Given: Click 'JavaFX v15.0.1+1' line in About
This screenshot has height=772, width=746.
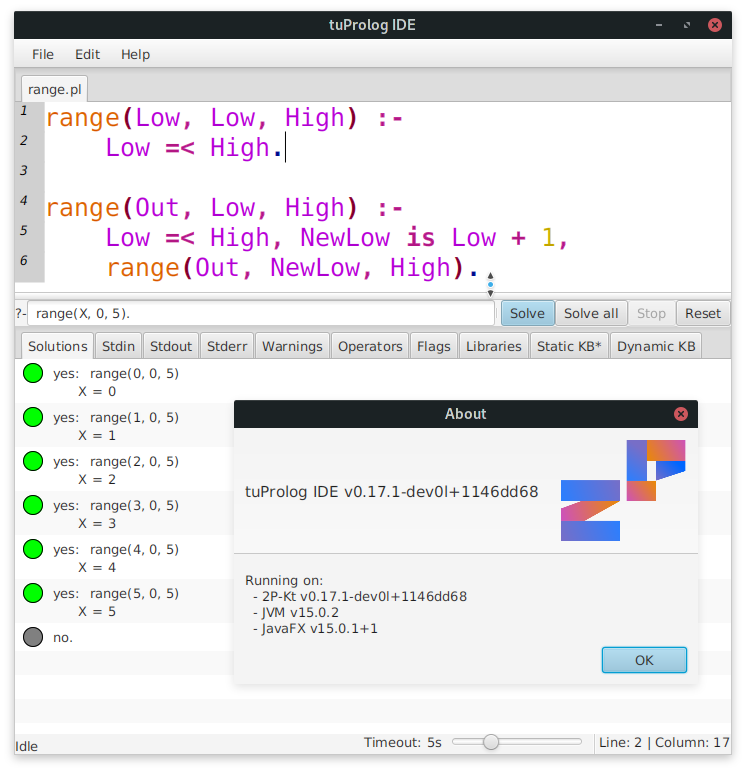Looking at the screenshot, I should point(319,629).
